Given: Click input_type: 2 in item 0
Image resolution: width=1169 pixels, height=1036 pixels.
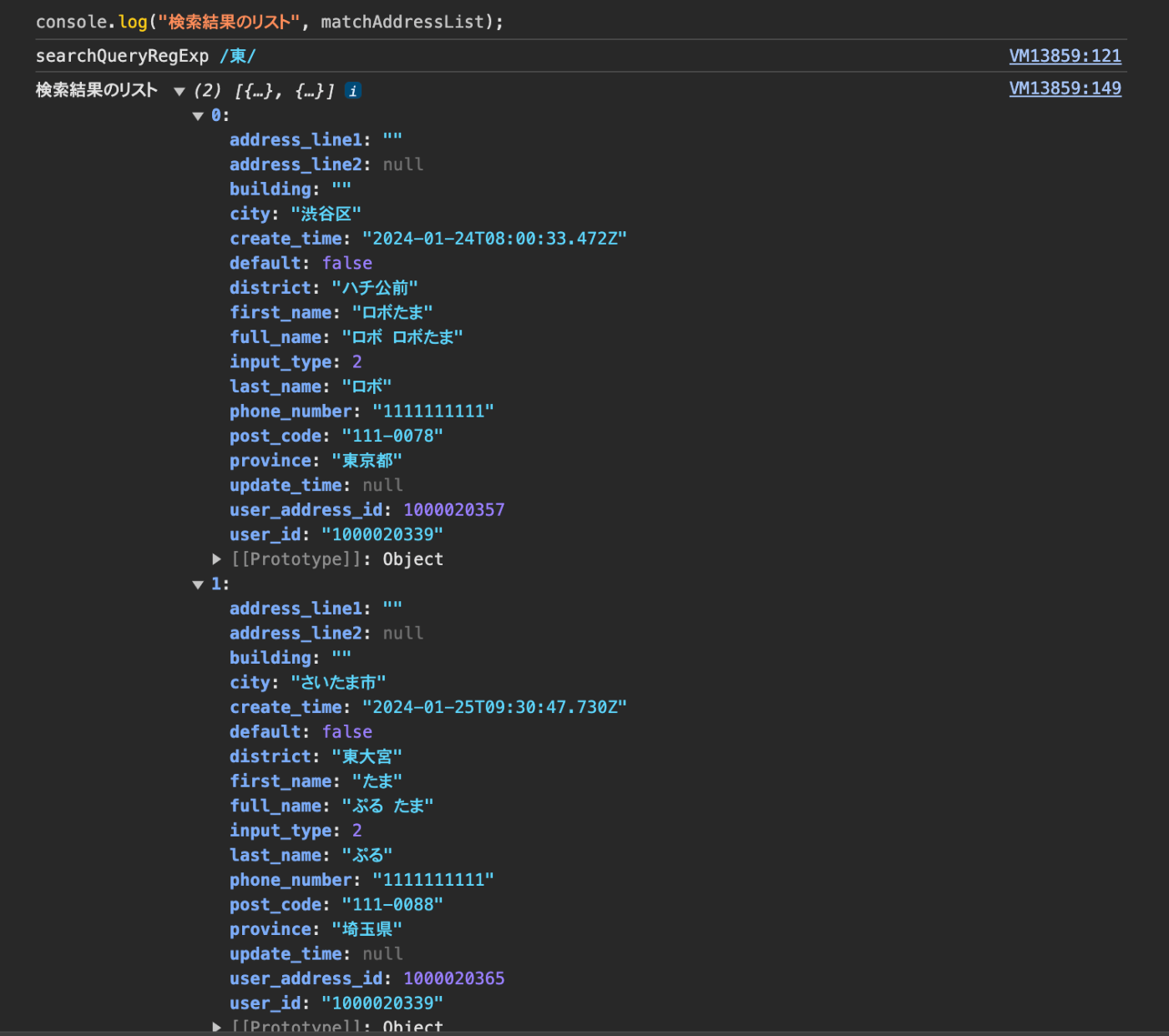Looking at the screenshot, I should [296, 361].
